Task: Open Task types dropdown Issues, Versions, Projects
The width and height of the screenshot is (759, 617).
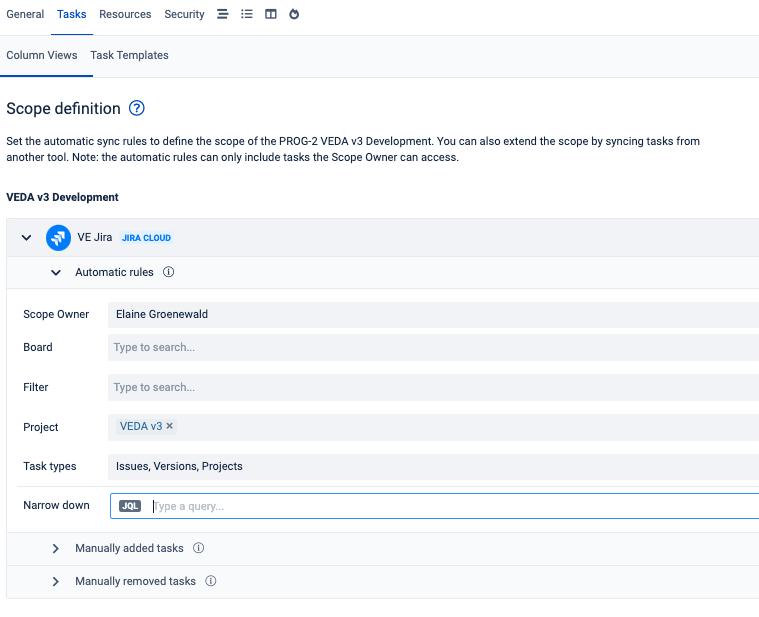Action: coord(433,467)
